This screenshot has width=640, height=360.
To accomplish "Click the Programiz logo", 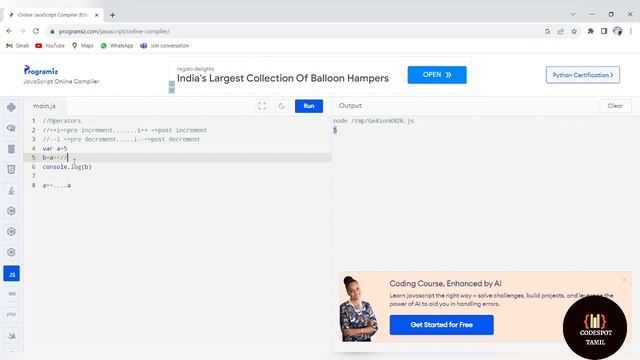I will pyautogui.click(x=41, y=71).
